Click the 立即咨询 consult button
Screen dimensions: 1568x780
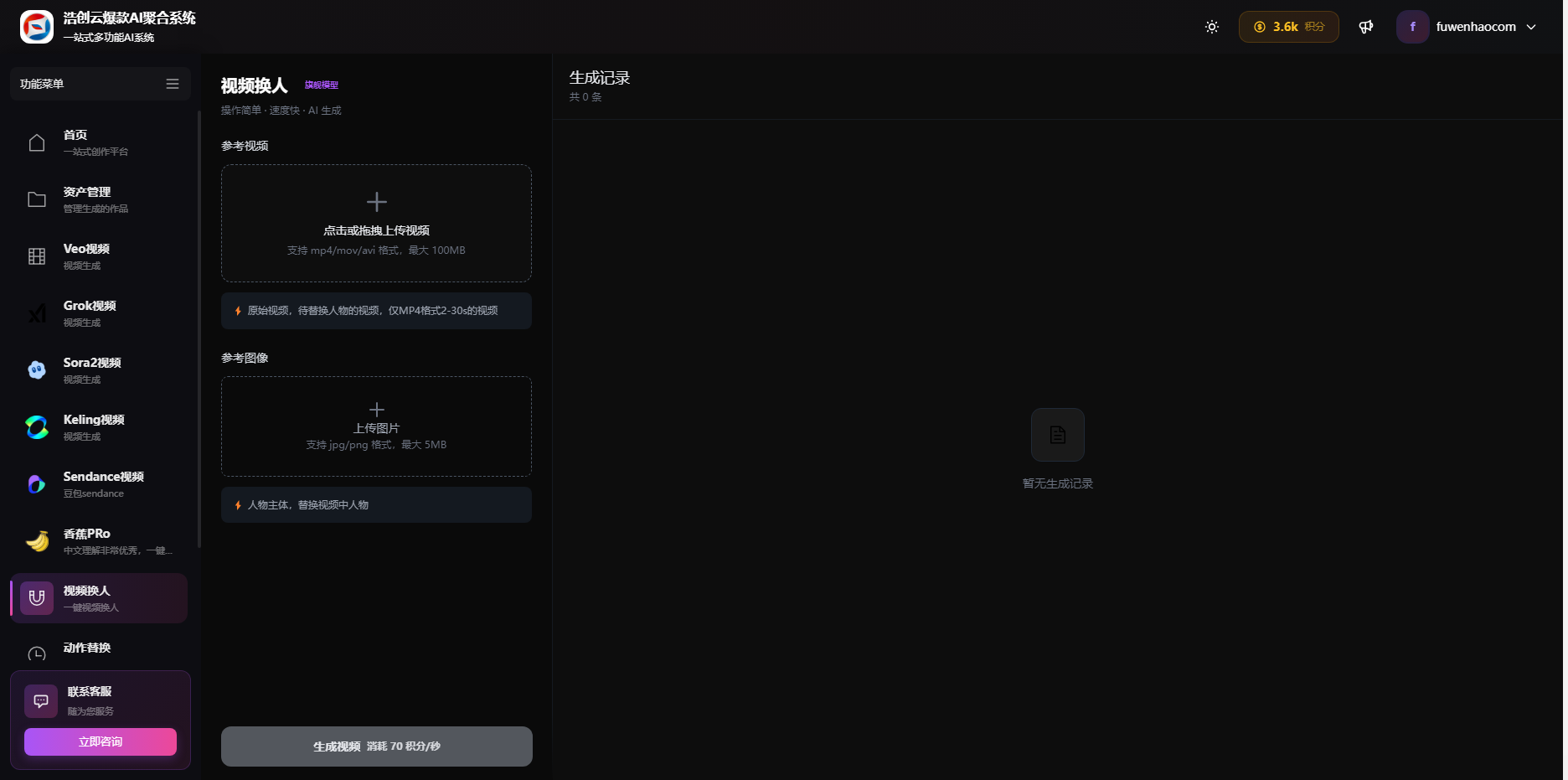click(101, 741)
